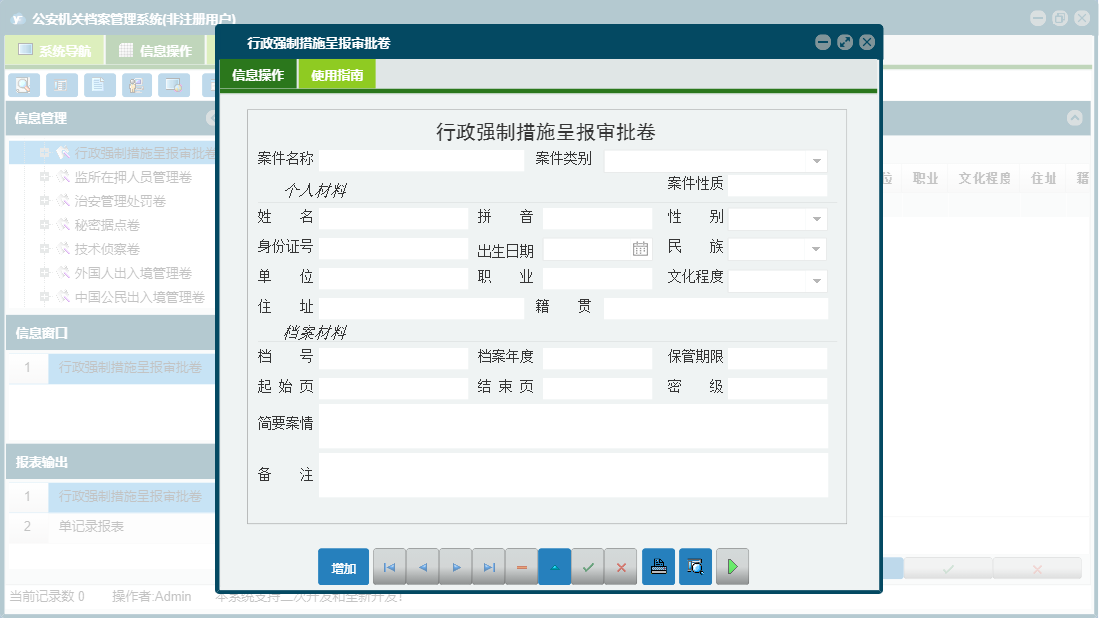The height and width of the screenshot is (618, 1099).
Task: Open the 性别 dropdown
Action: [817, 219]
